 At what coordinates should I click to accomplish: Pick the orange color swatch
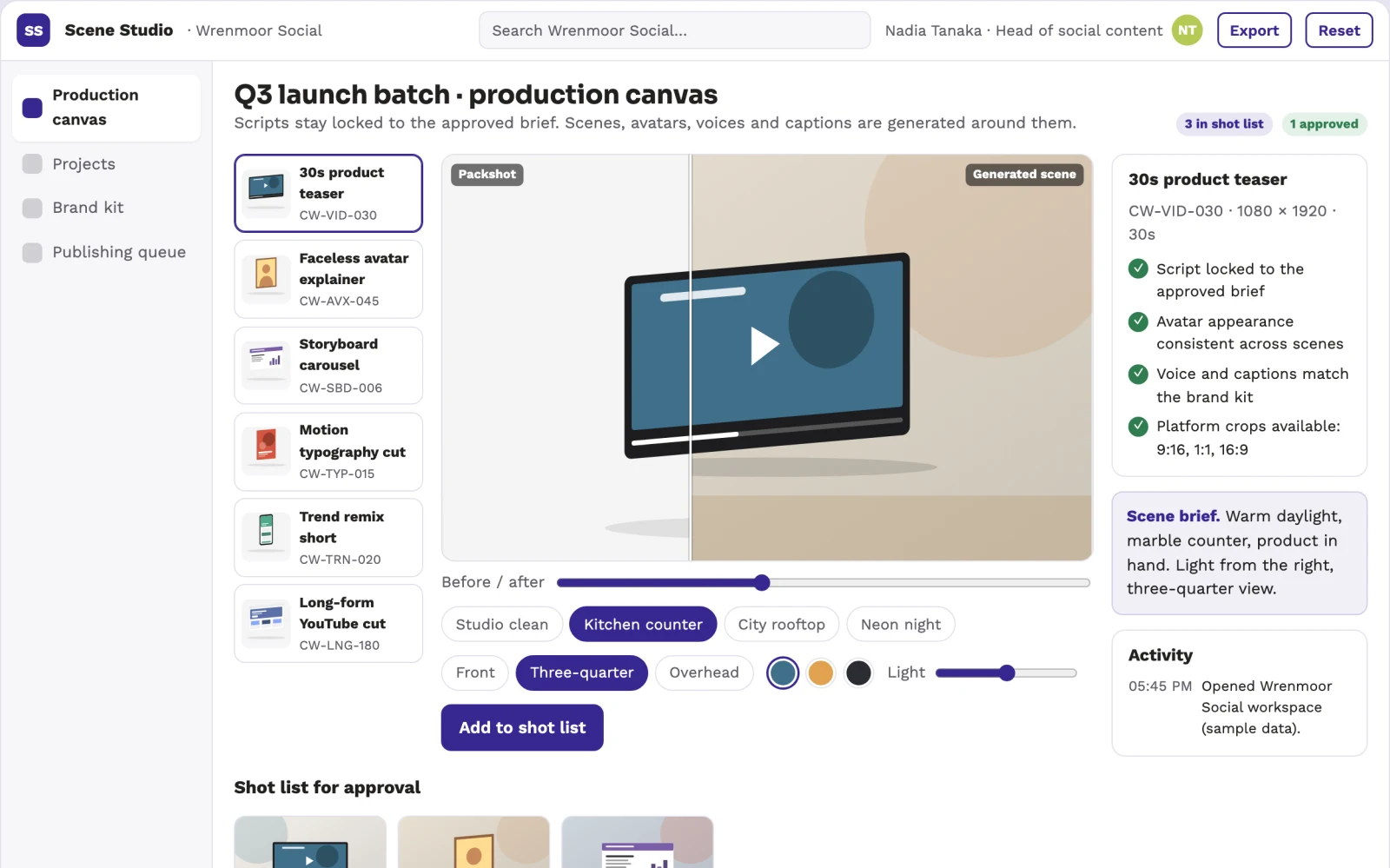click(x=821, y=673)
